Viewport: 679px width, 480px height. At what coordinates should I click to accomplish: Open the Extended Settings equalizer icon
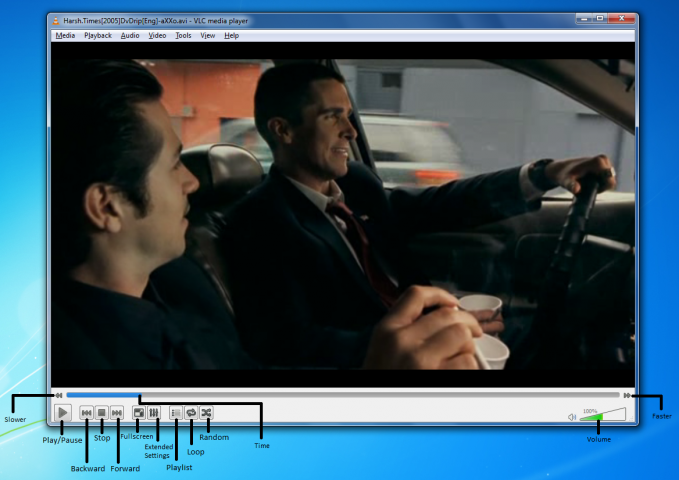[154, 413]
